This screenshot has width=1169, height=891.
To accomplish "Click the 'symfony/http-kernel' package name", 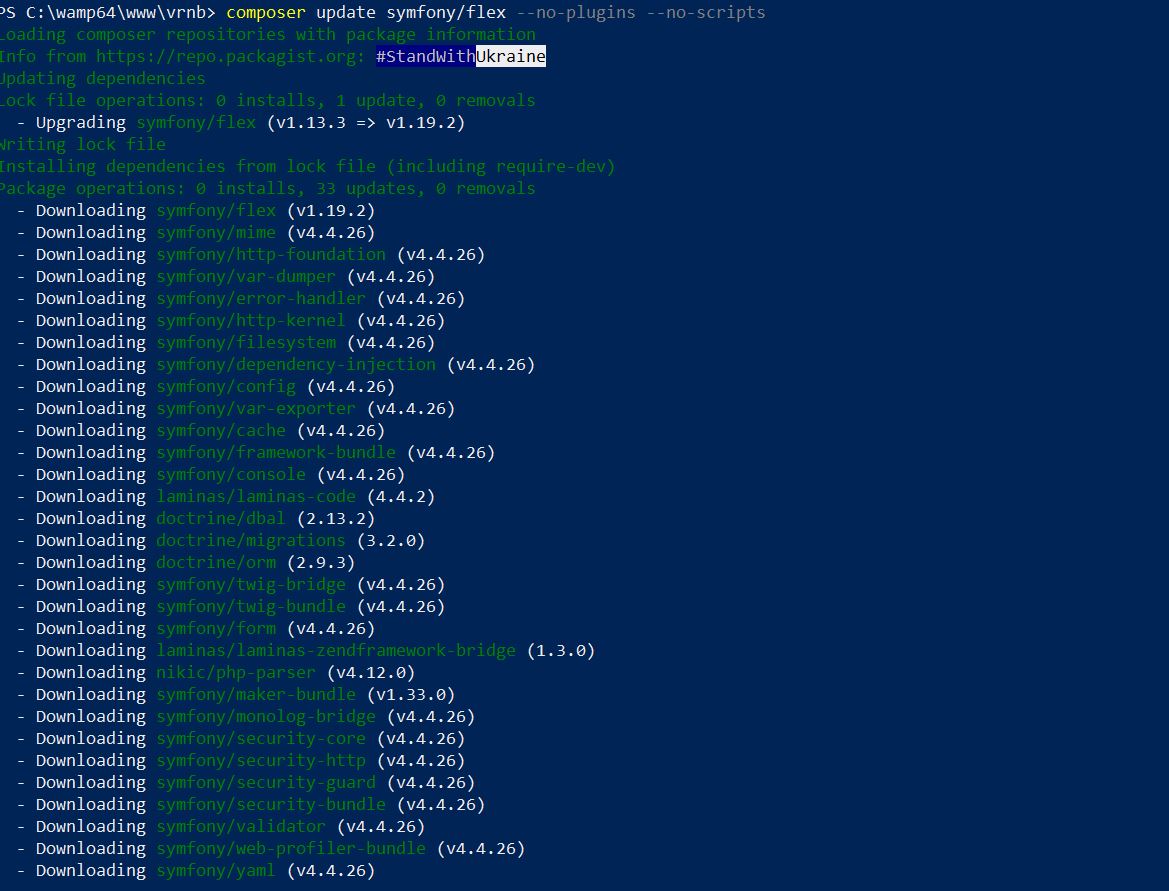I will (251, 321).
